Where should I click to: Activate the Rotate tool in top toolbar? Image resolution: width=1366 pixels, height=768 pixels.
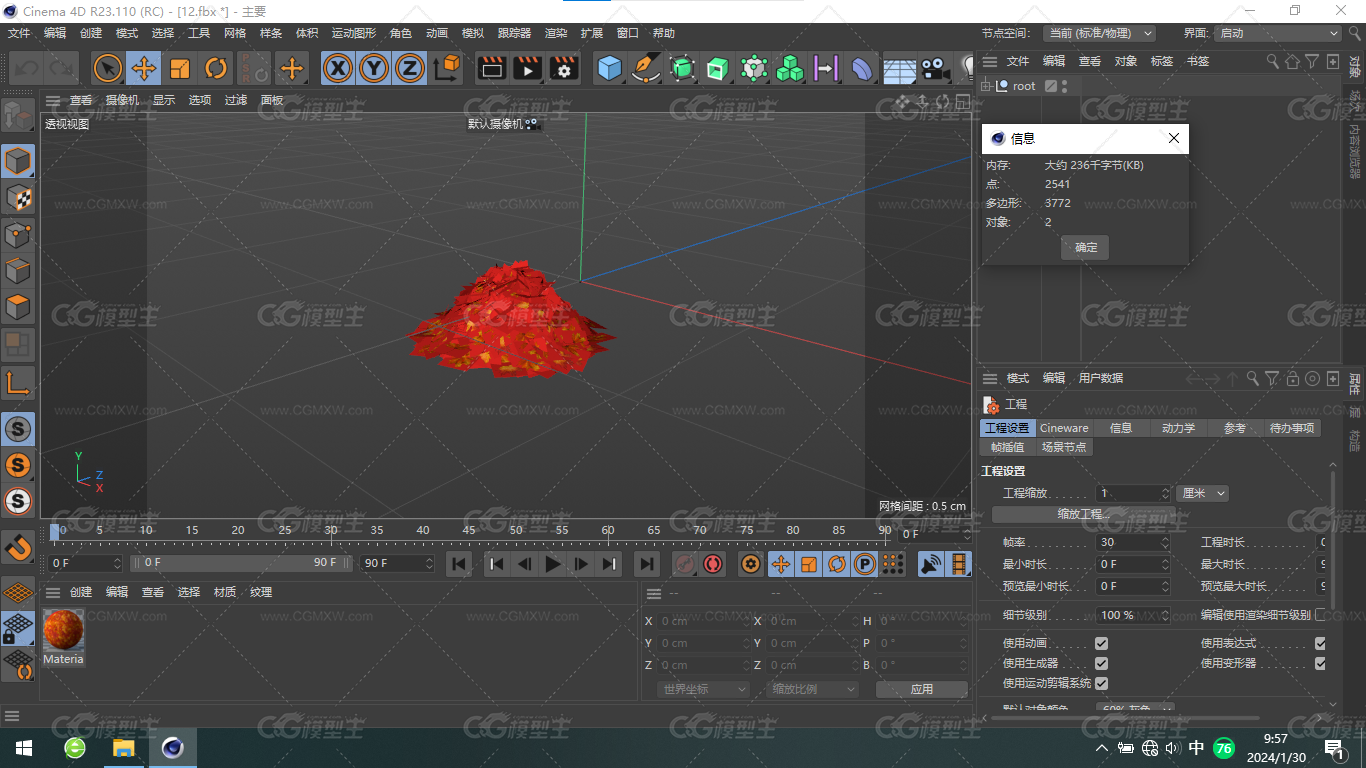[x=216, y=68]
